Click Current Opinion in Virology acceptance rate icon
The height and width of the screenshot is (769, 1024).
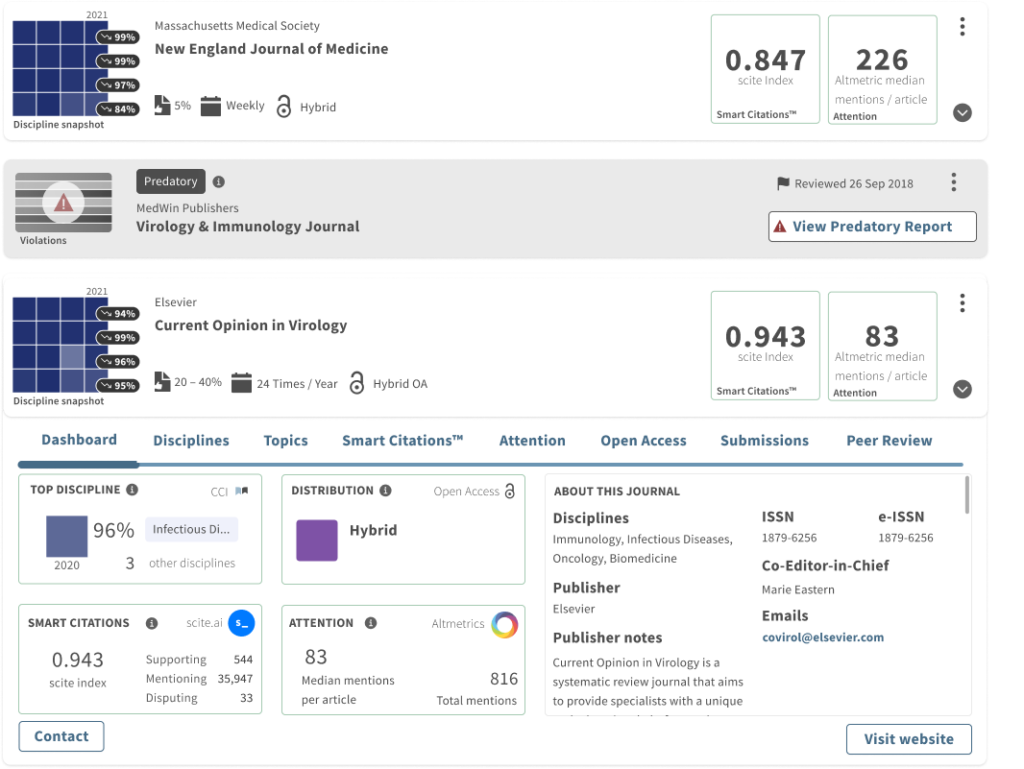coord(162,382)
